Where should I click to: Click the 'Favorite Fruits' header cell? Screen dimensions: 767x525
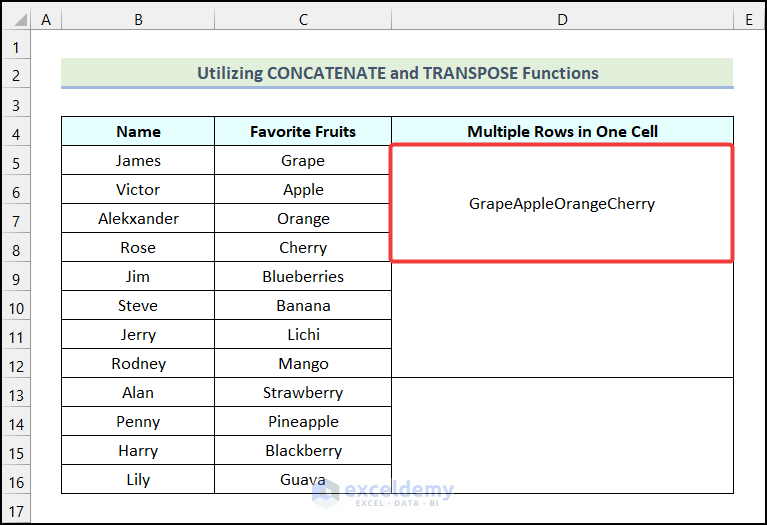pos(303,131)
